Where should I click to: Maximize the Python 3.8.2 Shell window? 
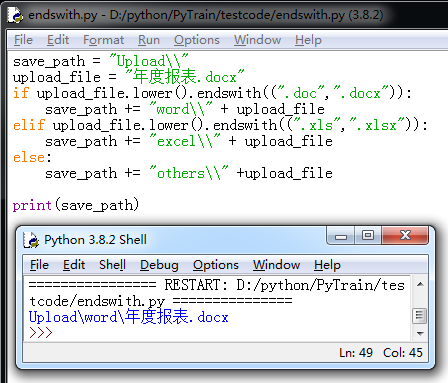(368, 236)
